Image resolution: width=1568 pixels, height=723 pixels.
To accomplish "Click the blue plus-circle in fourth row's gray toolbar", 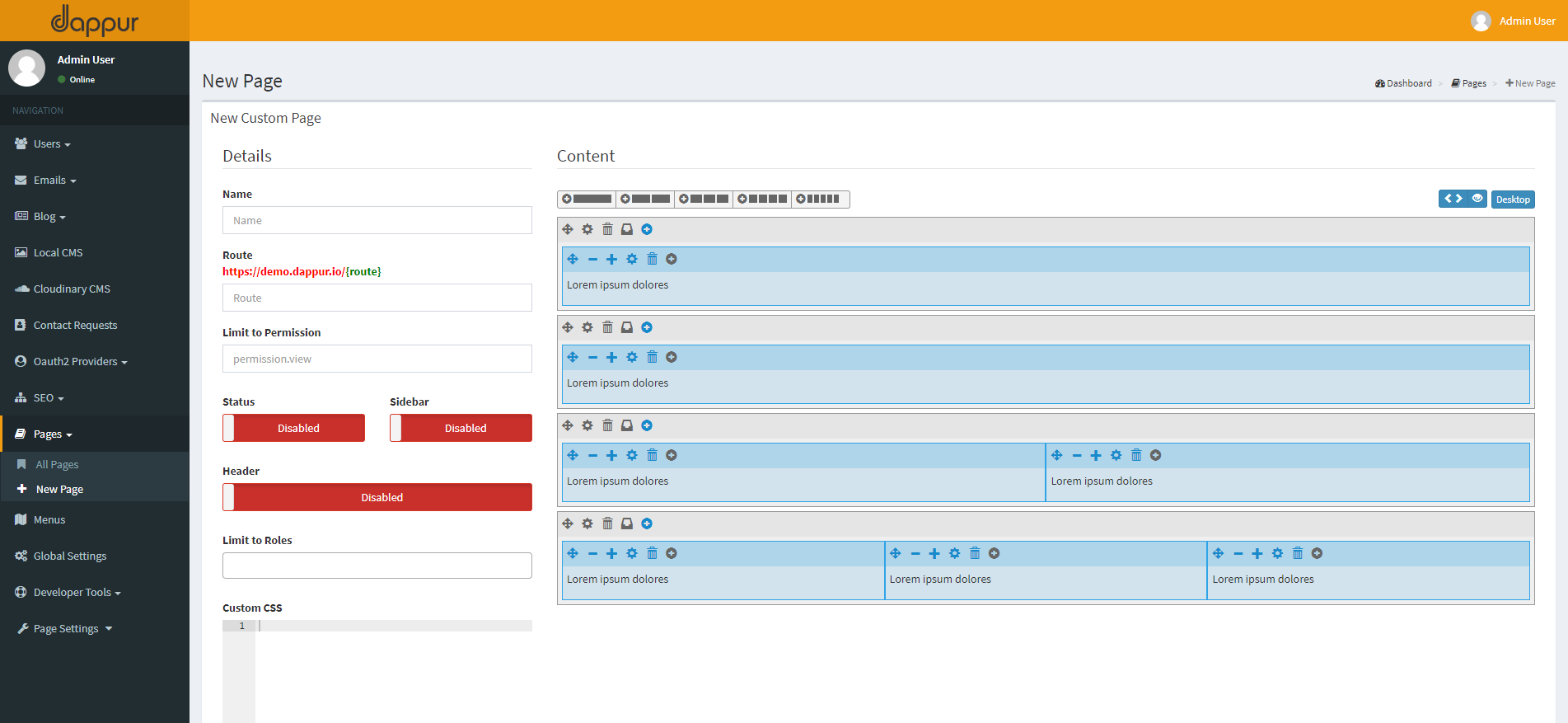I will pos(647,523).
